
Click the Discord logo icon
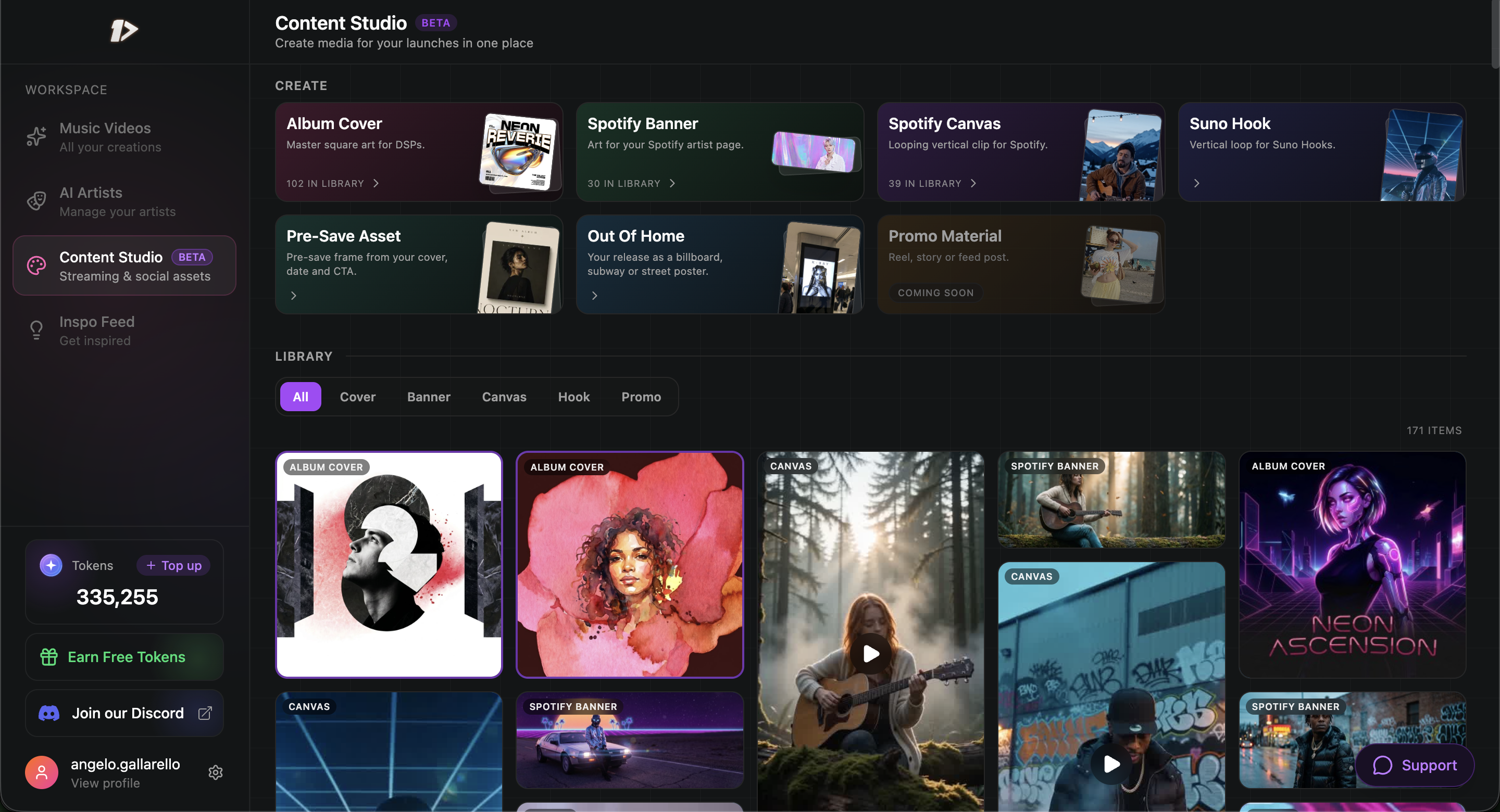point(49,713)
